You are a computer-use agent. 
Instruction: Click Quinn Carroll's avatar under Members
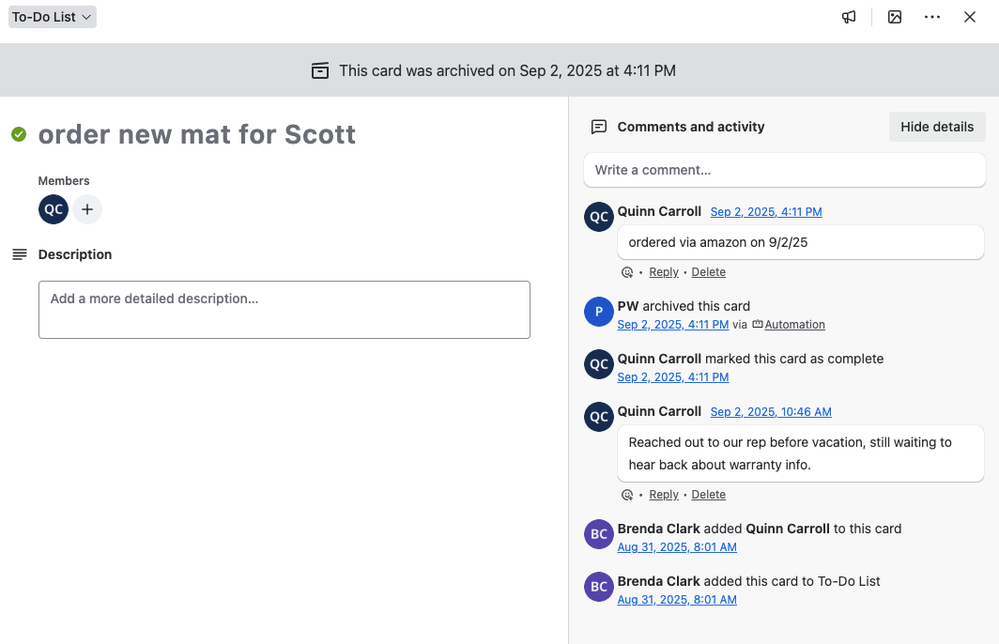[x=53, y=209]
